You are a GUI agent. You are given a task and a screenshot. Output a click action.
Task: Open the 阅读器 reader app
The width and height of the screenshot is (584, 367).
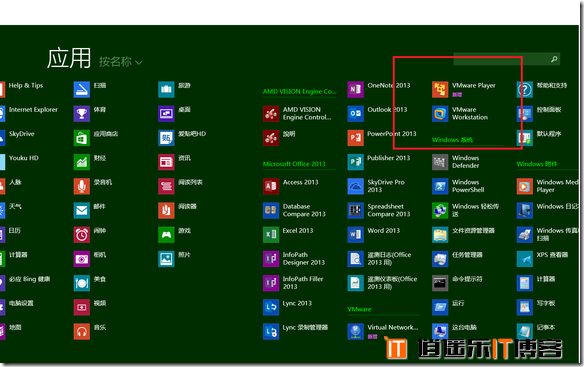(178, 211)
